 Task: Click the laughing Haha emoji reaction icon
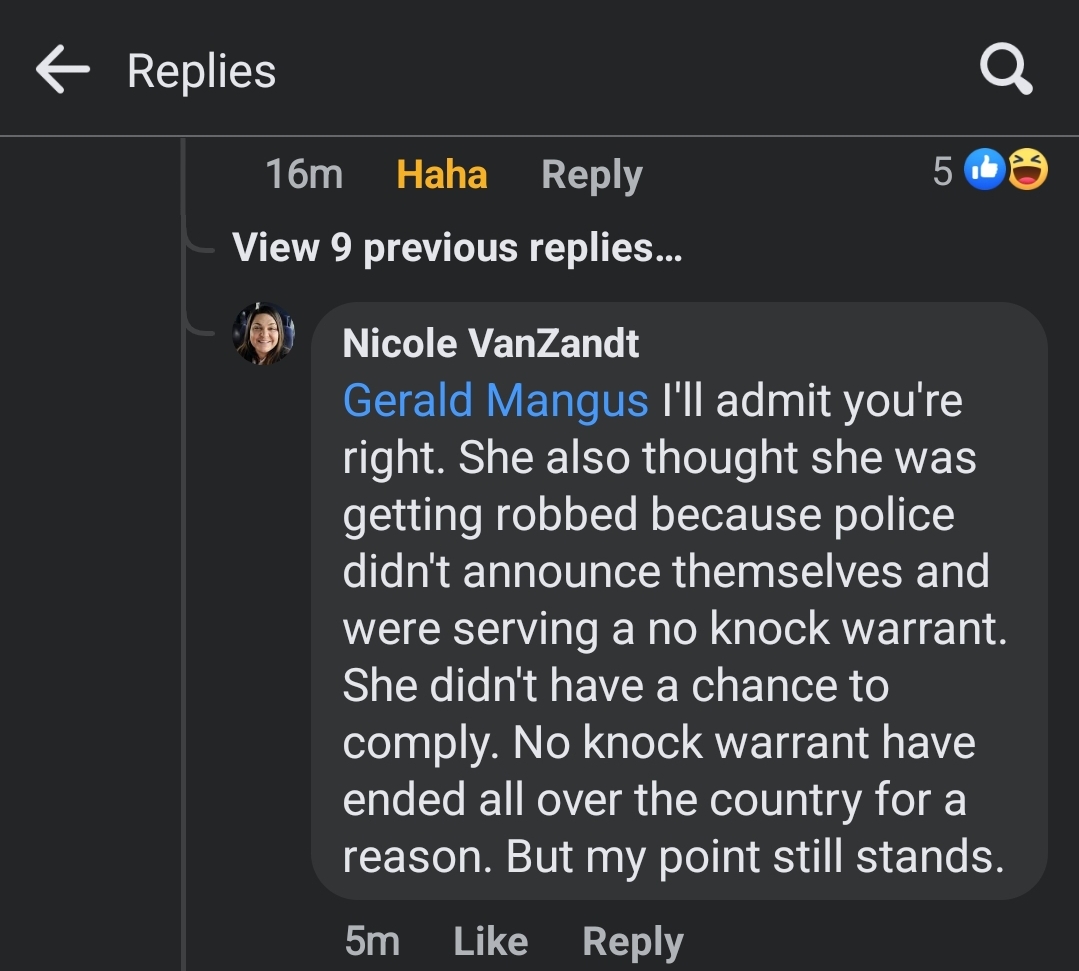(1028, 169)
